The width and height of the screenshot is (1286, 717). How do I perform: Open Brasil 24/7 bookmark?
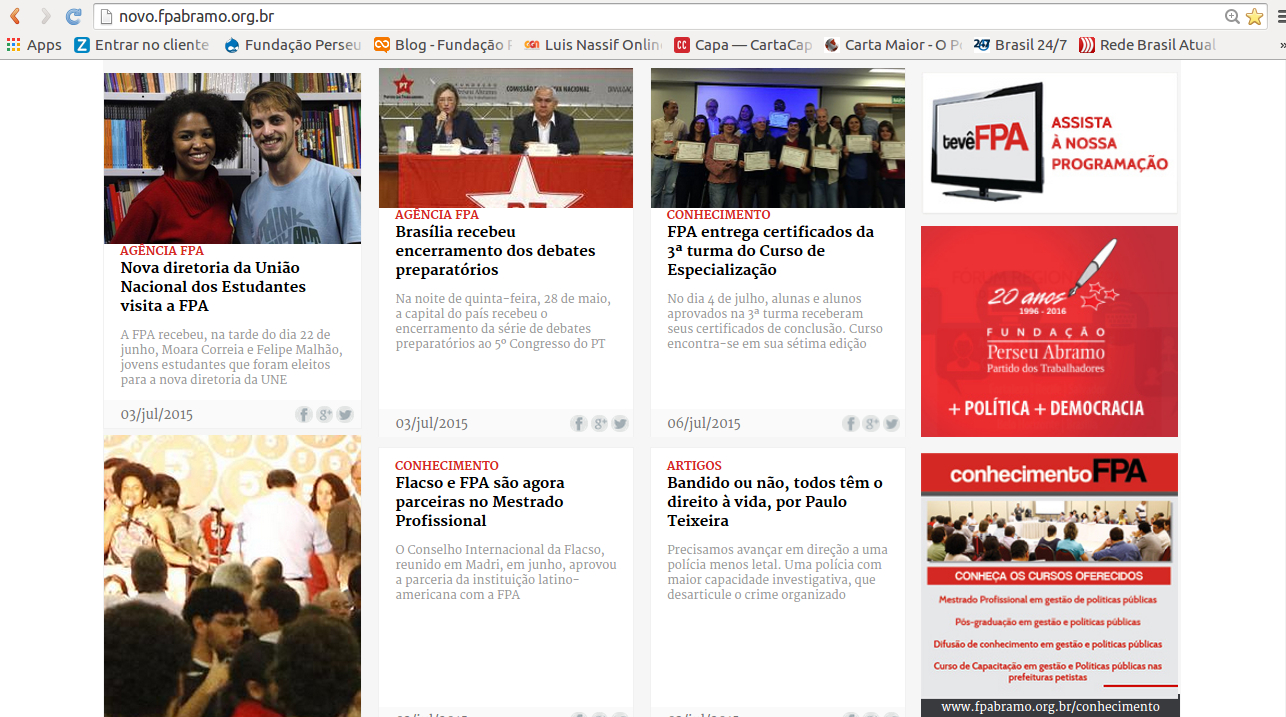coord(1020,45)
